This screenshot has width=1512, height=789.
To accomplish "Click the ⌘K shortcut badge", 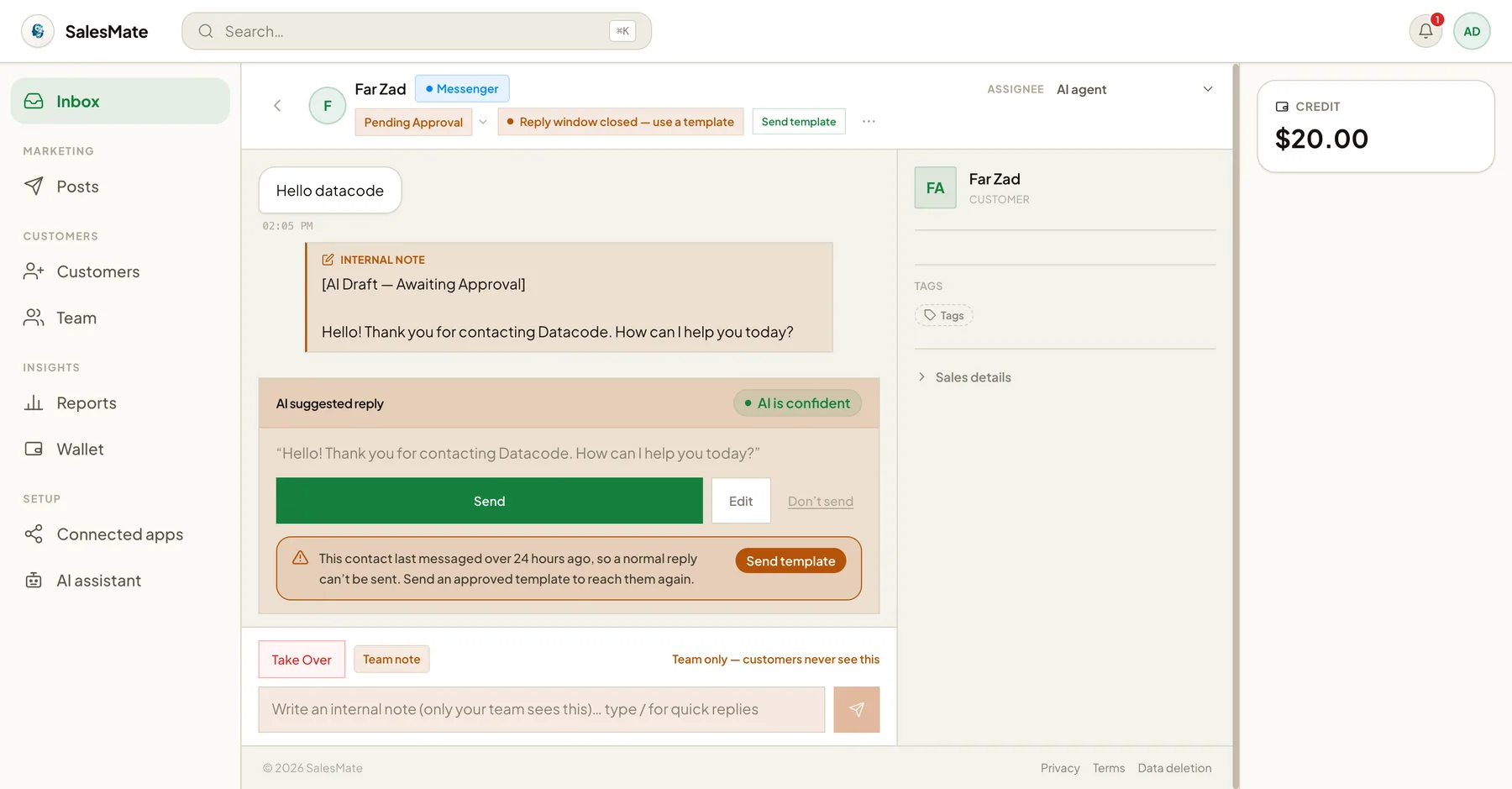I will (x=622, y=31).
